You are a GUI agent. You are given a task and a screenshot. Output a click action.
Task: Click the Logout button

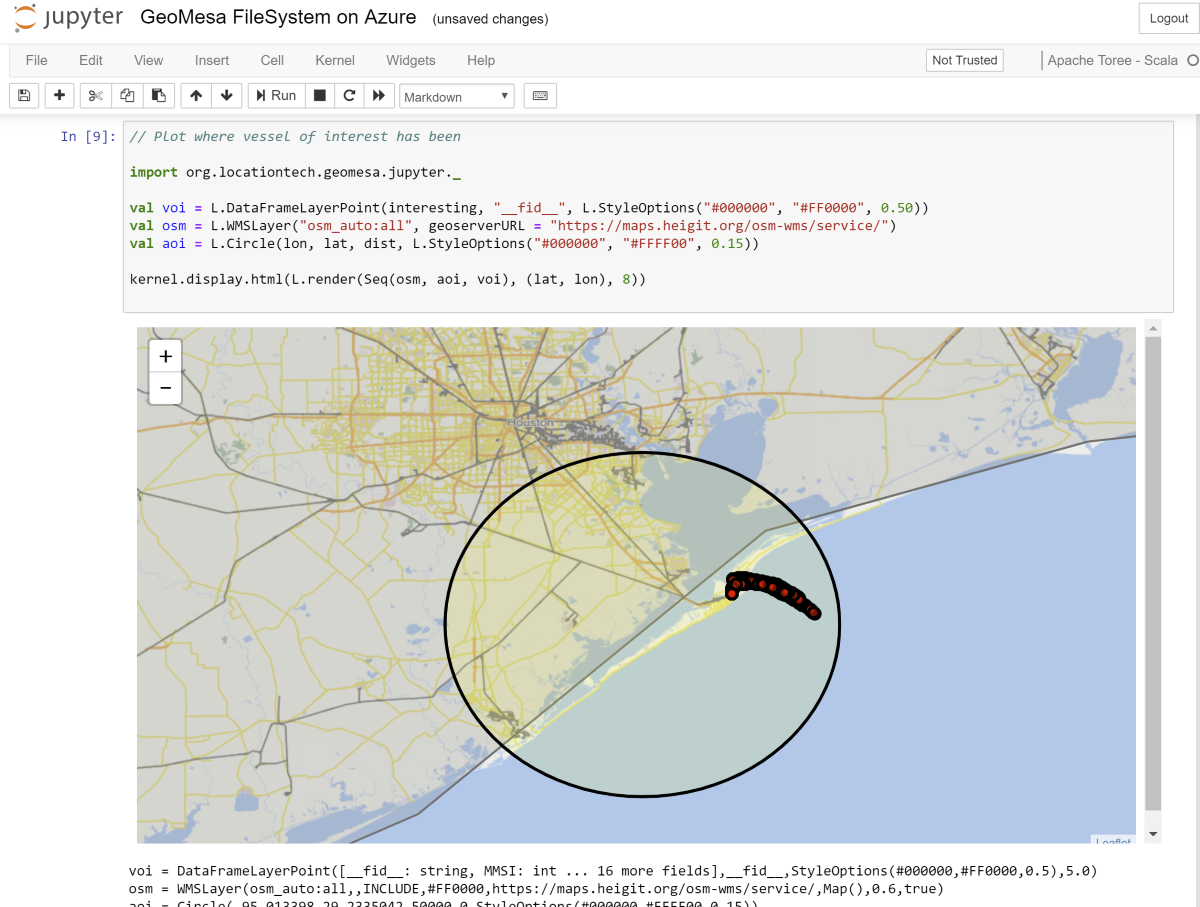[1167, 17]
